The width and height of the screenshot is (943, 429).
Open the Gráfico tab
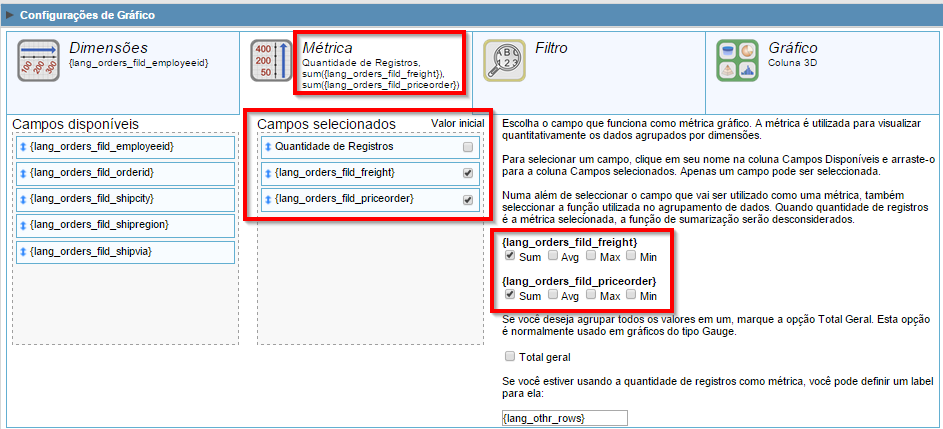tap(792, 48)
